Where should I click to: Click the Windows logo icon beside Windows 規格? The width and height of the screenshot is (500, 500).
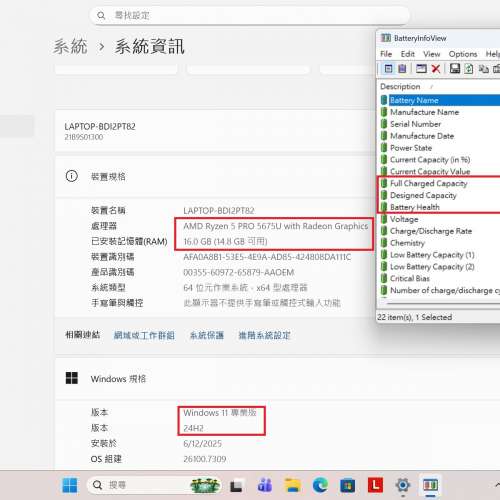pos(72,378)
